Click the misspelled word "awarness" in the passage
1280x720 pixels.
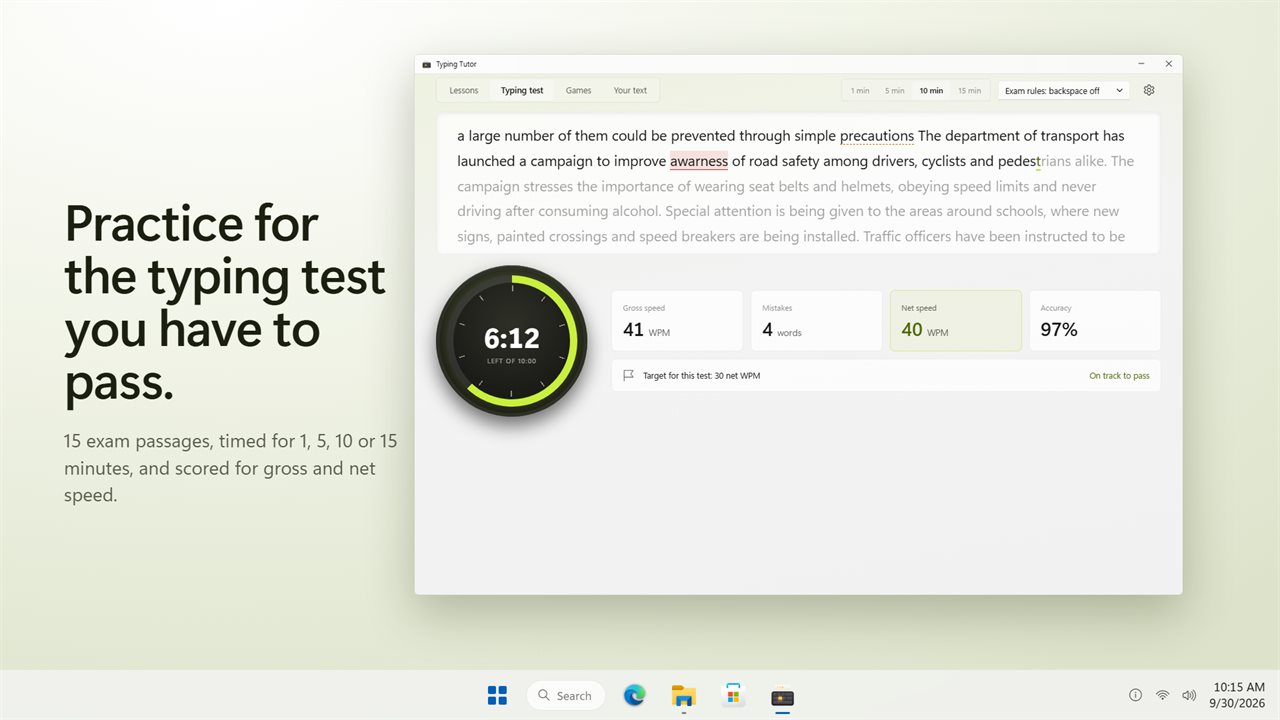point(699,161)
